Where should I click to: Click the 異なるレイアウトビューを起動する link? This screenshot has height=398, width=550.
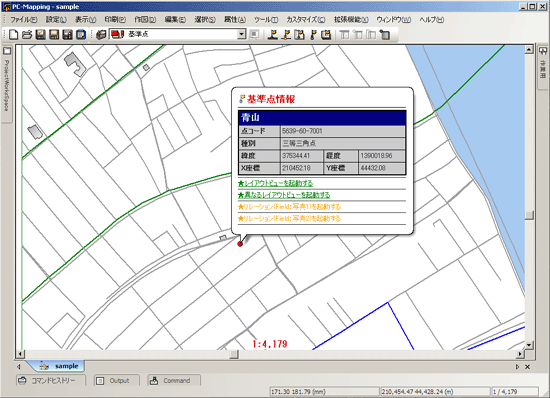point(284,195)
